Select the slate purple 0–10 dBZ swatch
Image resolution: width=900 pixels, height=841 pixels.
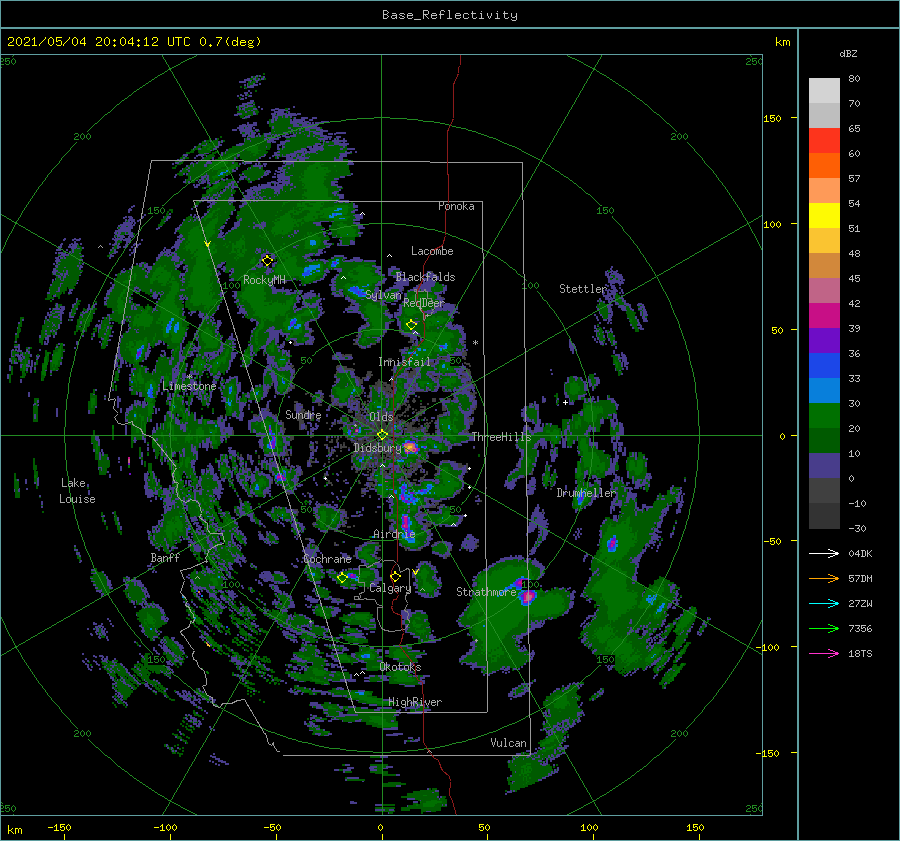coord(824,466)
